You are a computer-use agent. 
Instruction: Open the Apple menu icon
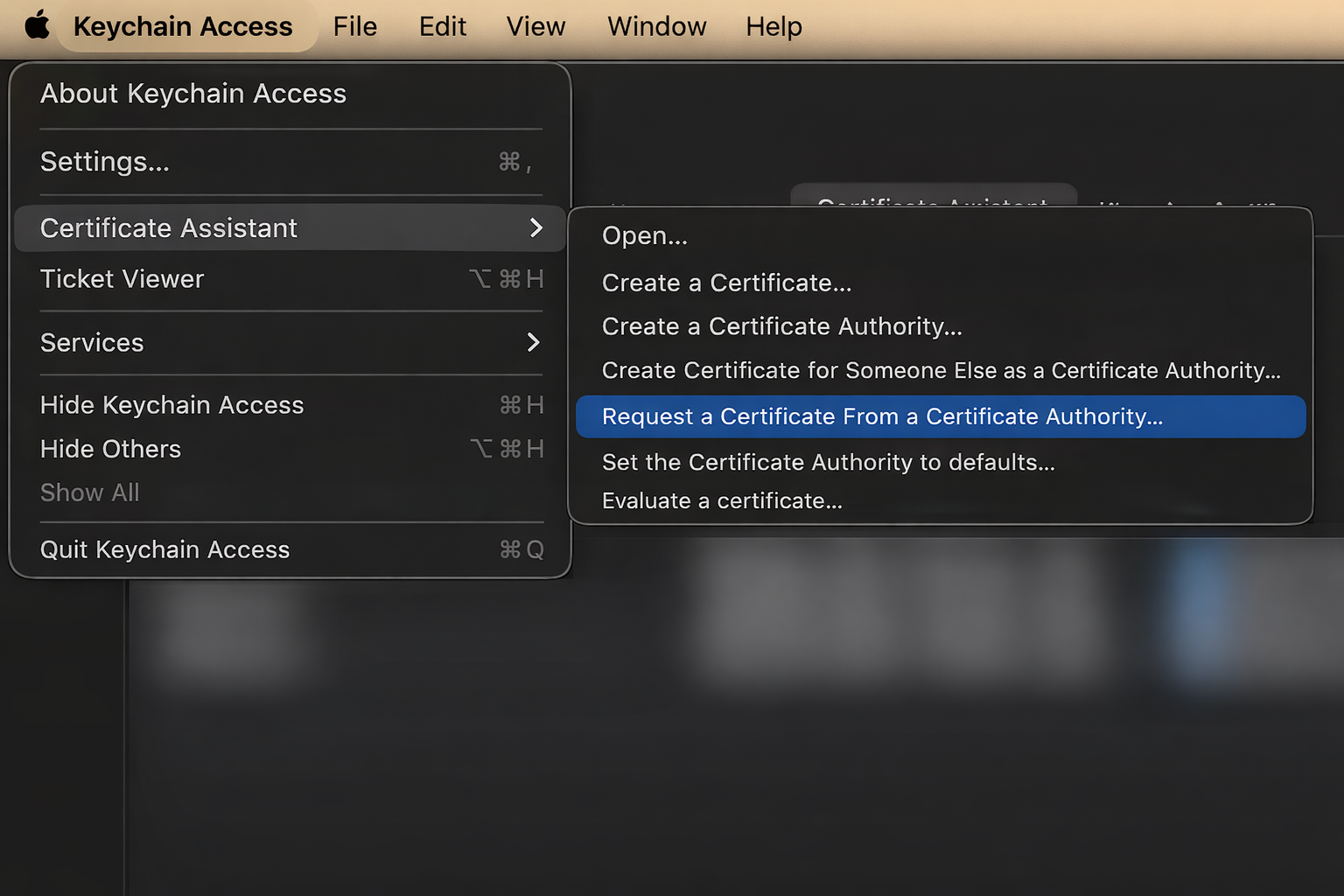tap(37, 26)
